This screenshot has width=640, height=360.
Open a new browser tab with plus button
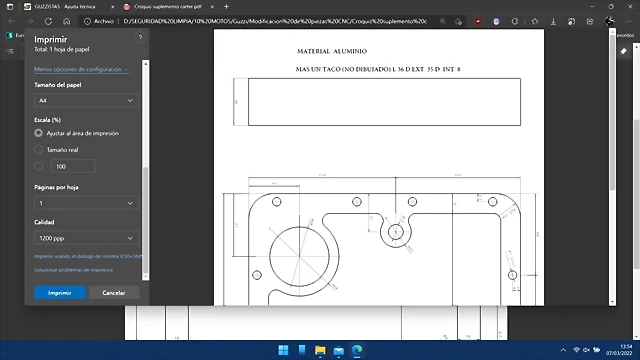coord(226,7)
